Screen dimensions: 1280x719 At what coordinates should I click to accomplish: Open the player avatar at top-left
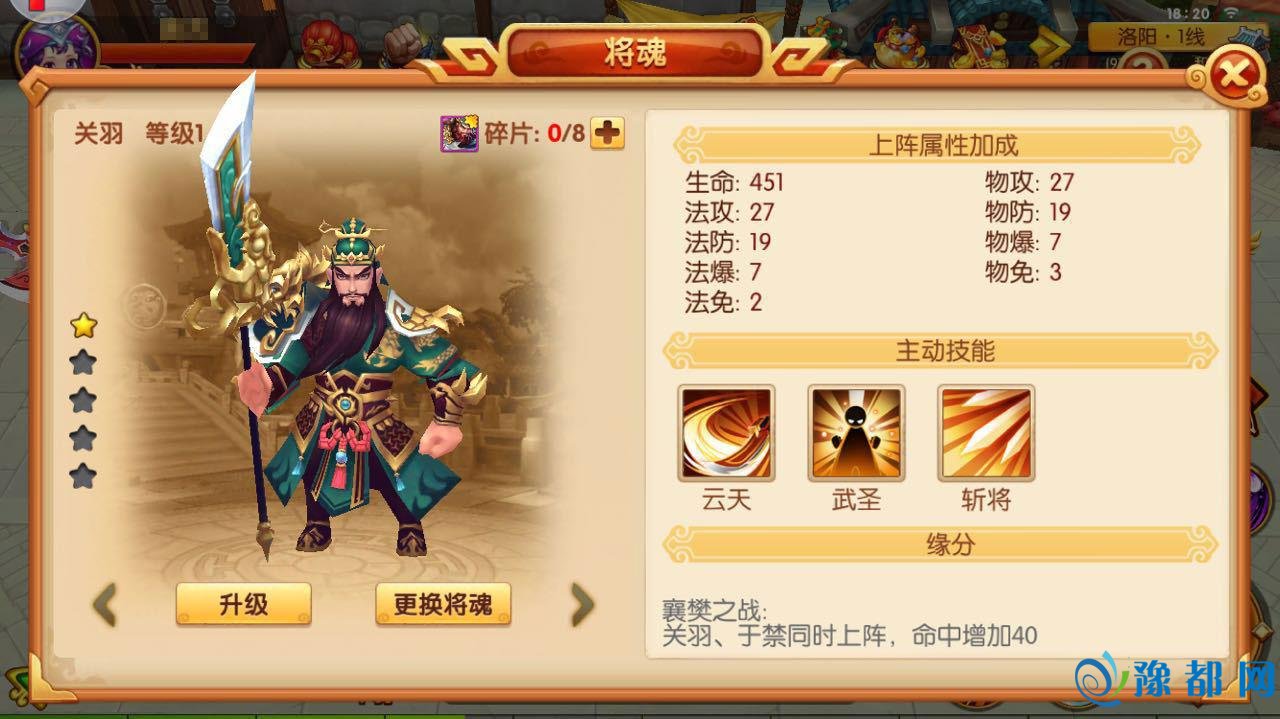point(57,44)
